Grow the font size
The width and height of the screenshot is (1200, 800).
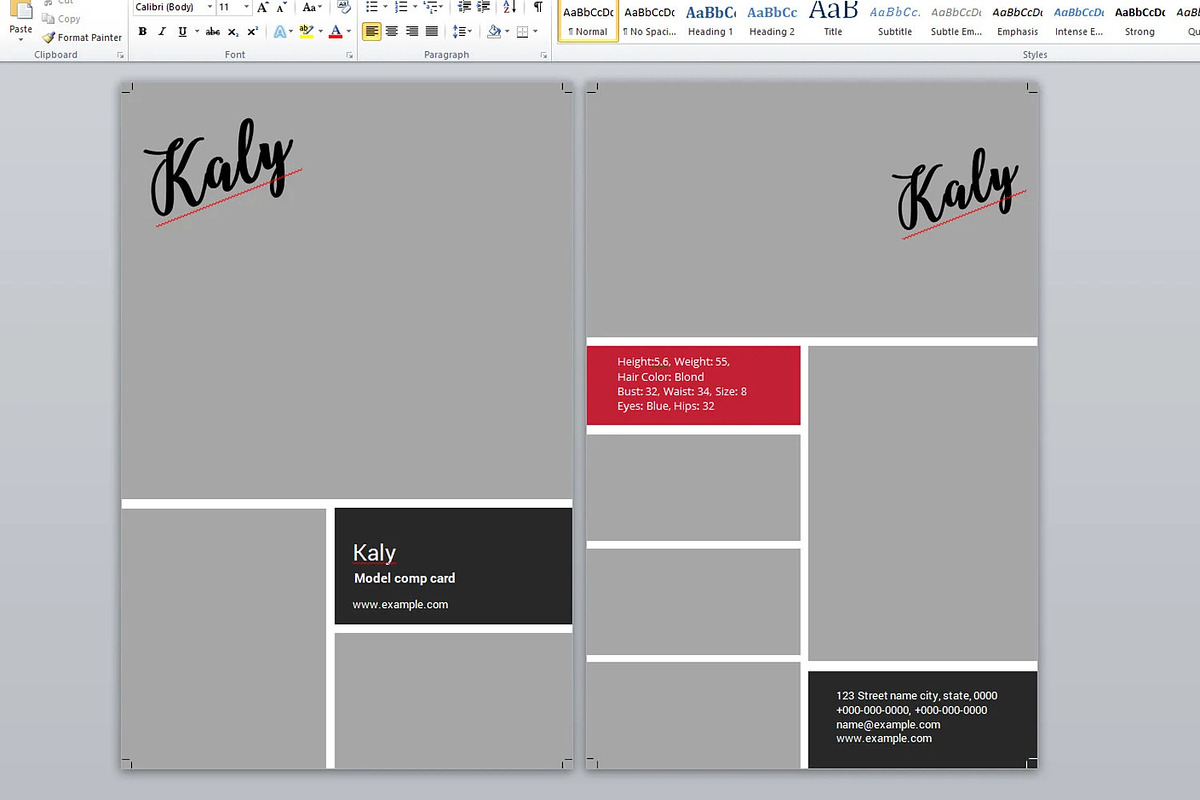263,7
